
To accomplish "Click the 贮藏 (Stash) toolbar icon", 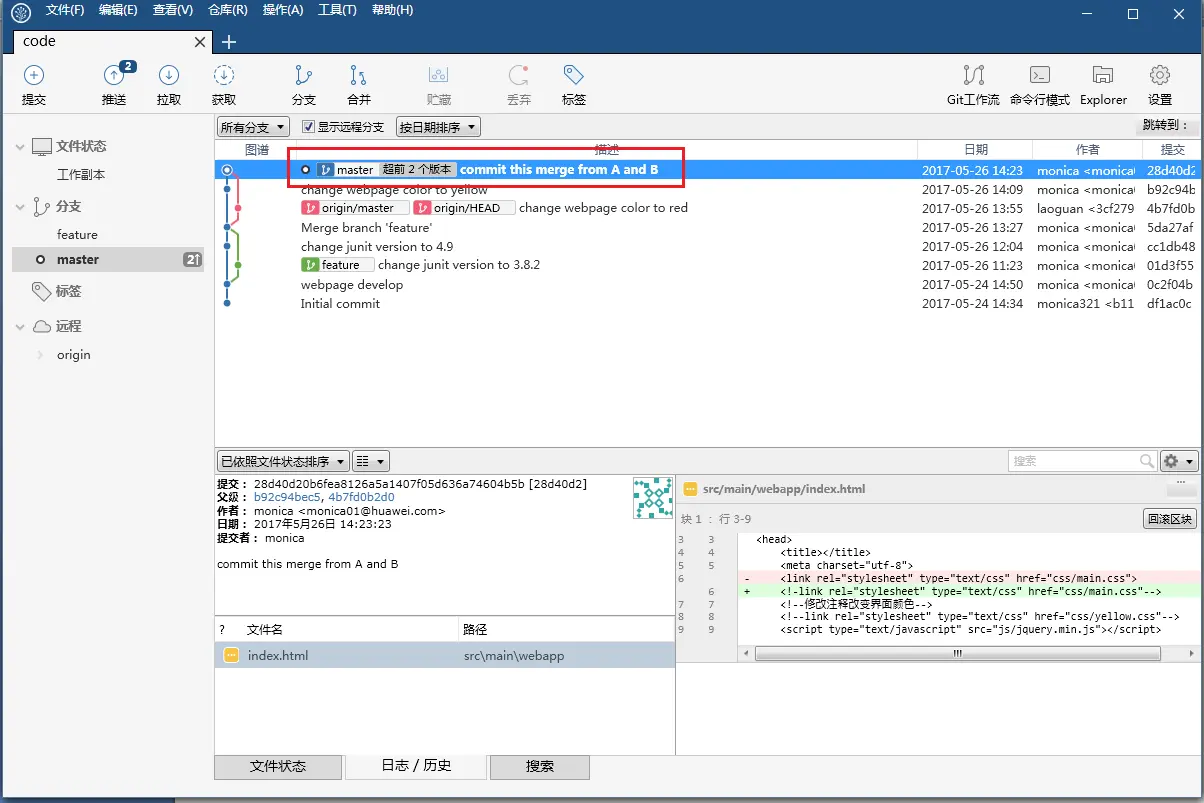I will point(438,75).
